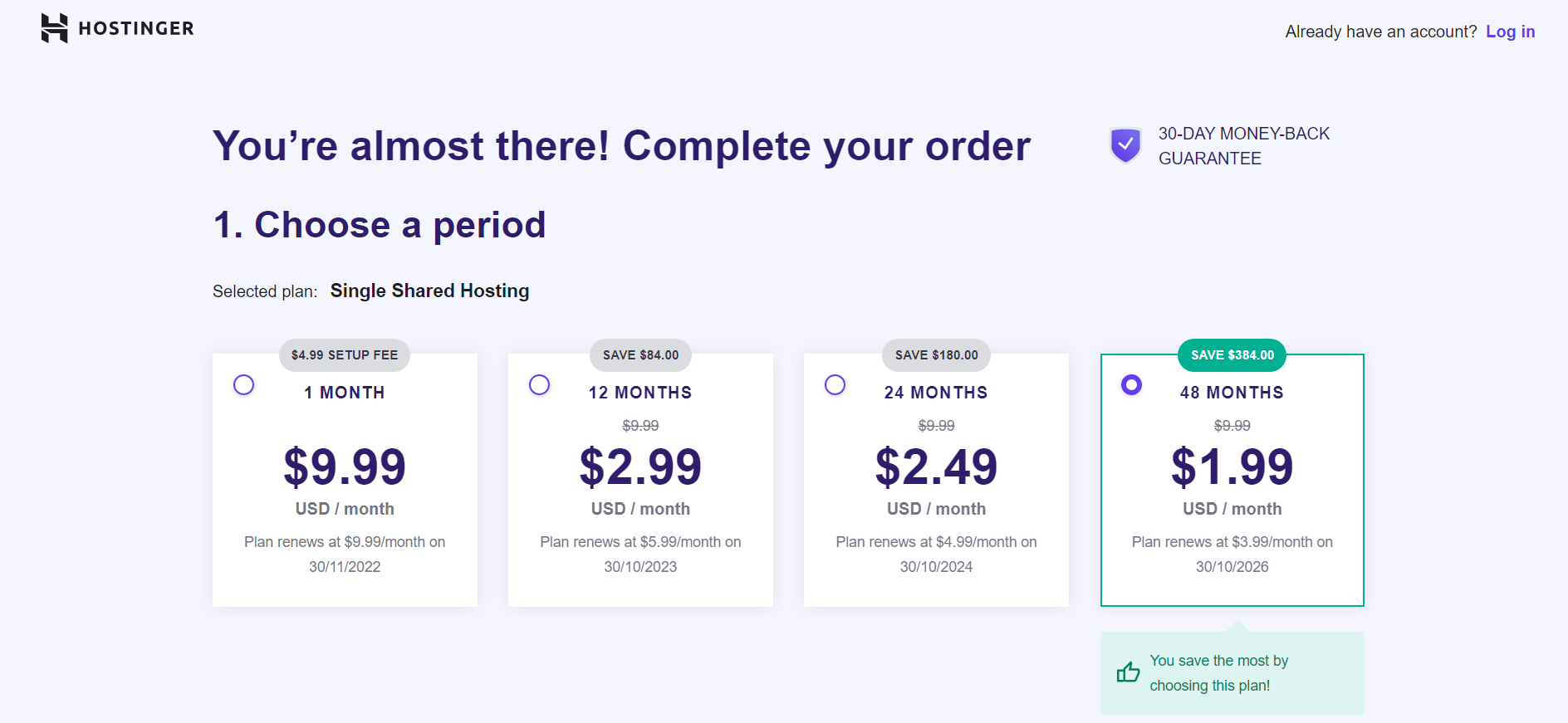
Task: Click the 'Single Shared Hosting' plan name
Action: (429, 291)
